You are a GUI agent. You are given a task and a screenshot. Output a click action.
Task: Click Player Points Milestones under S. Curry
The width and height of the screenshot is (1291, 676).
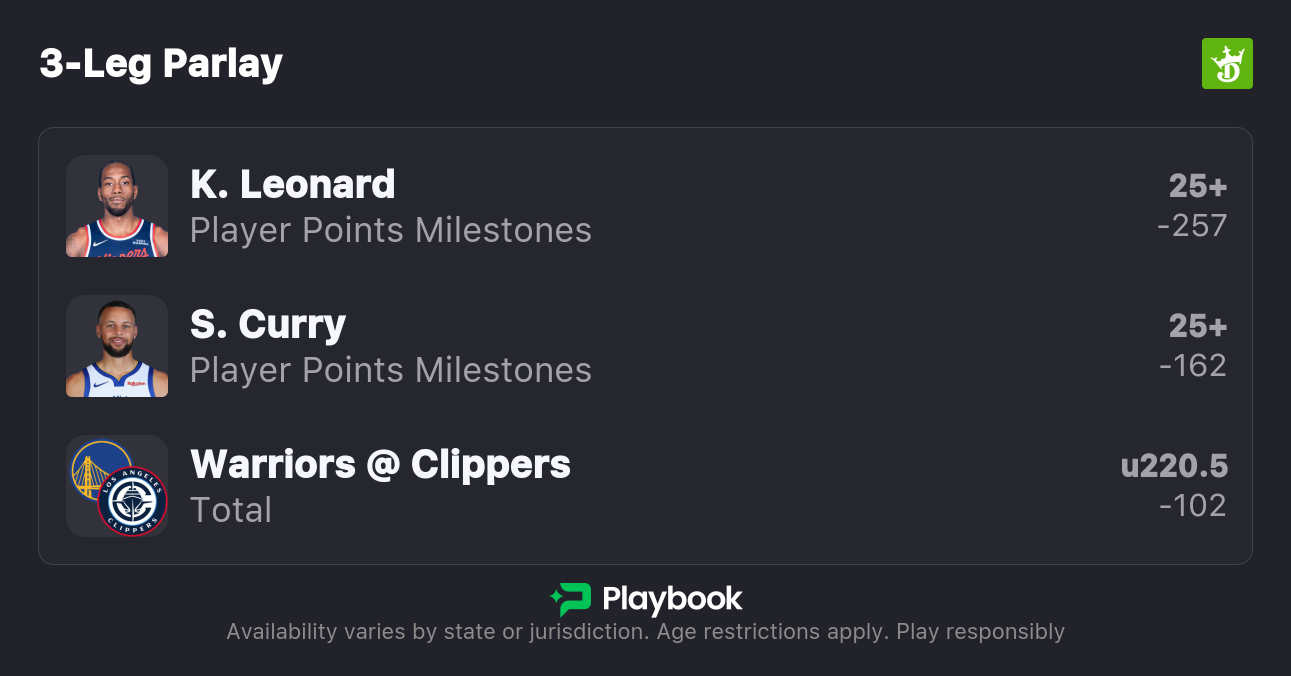[391, 370]
